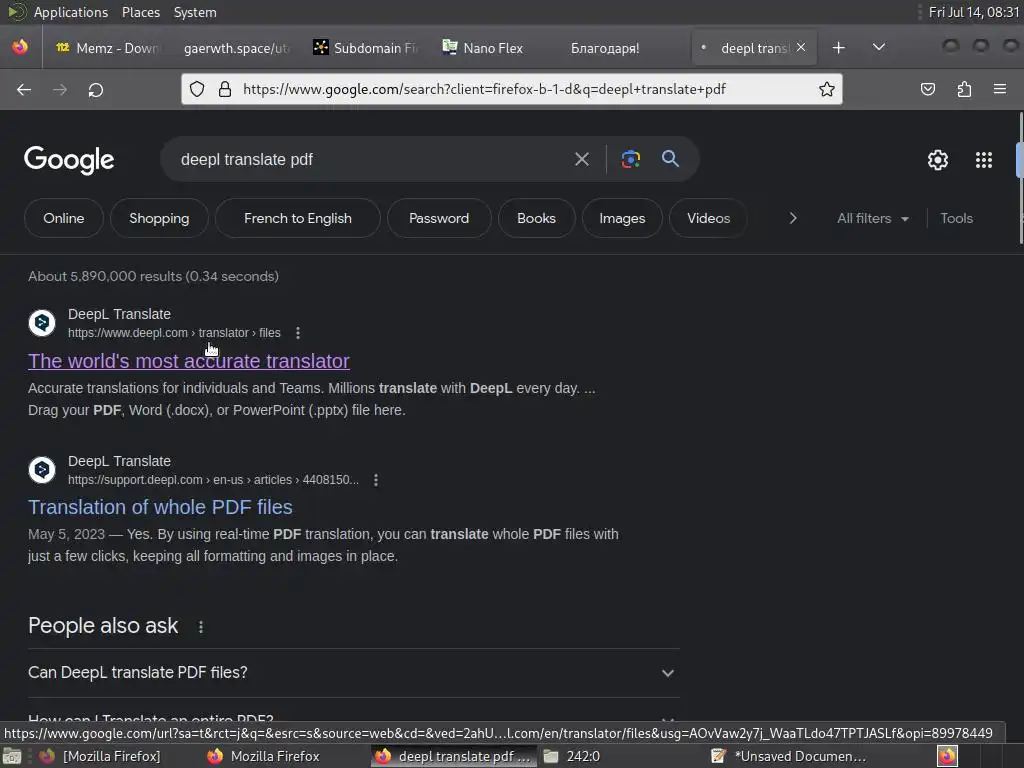
Task: Open the System menu
Action: coord(195,12)
